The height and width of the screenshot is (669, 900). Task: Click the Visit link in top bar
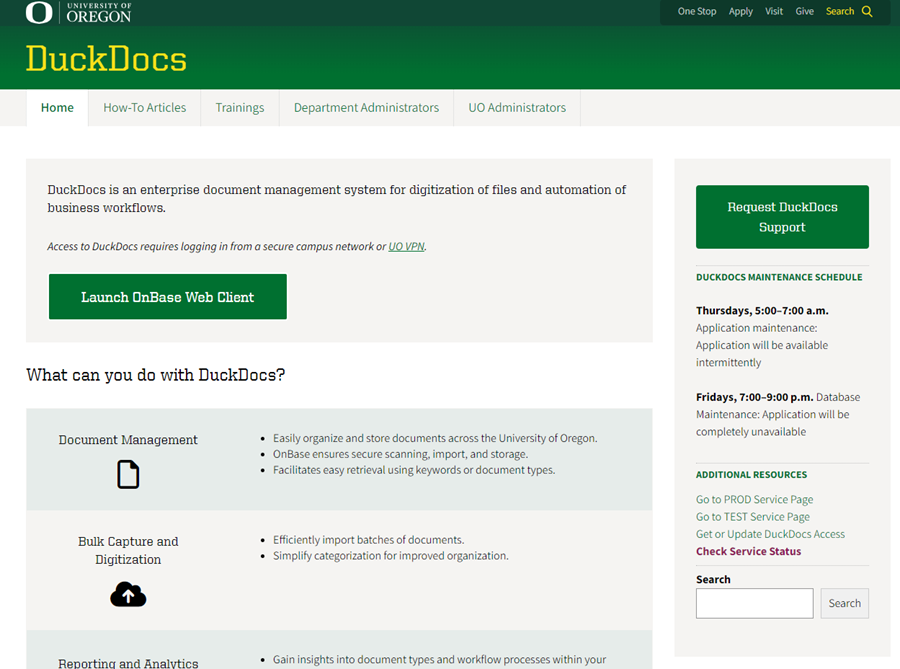coord(774,11)
